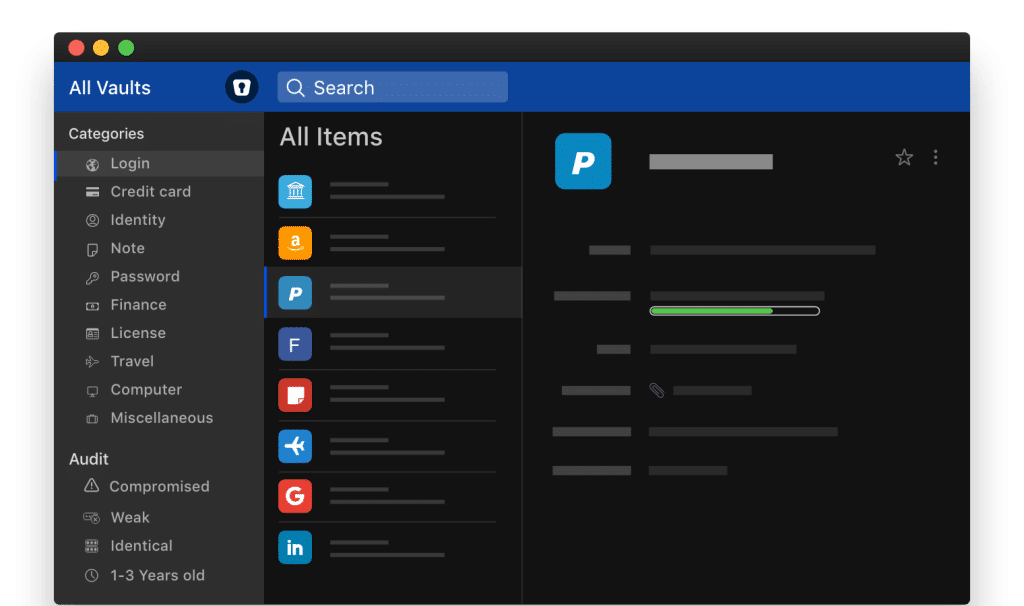The width and height of the screenshot is (1024, 606).
Task: Click the password strength bar
Action: point(734,311)
